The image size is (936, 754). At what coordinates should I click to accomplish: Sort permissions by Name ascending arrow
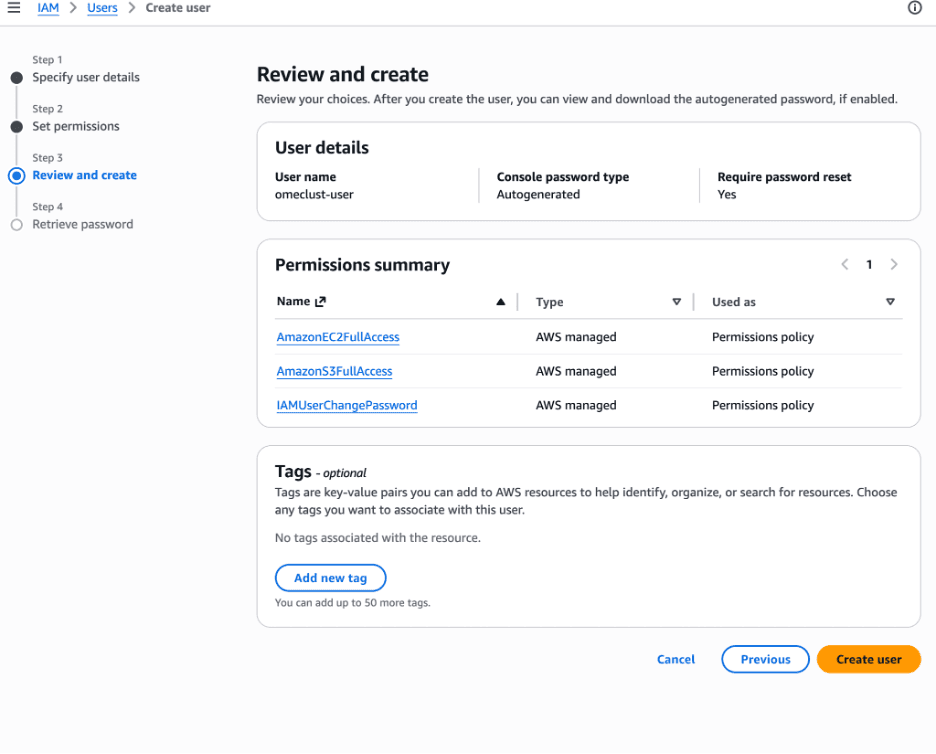pos(501,302)
